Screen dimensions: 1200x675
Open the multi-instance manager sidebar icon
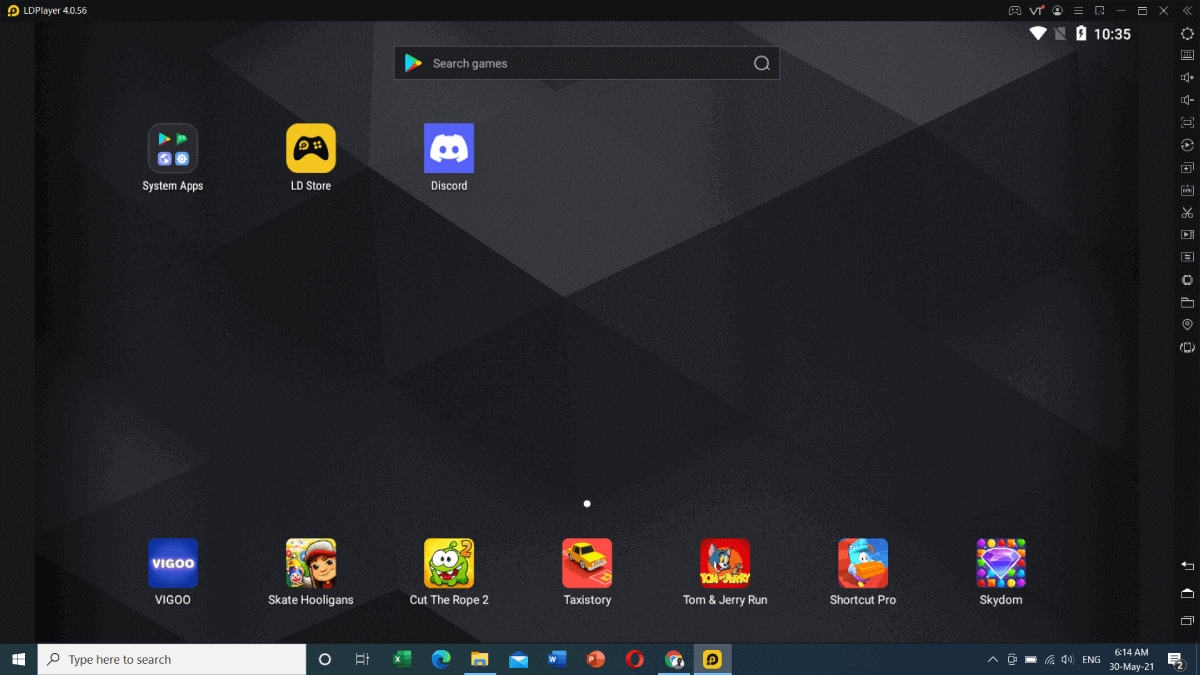(1187, 167)
